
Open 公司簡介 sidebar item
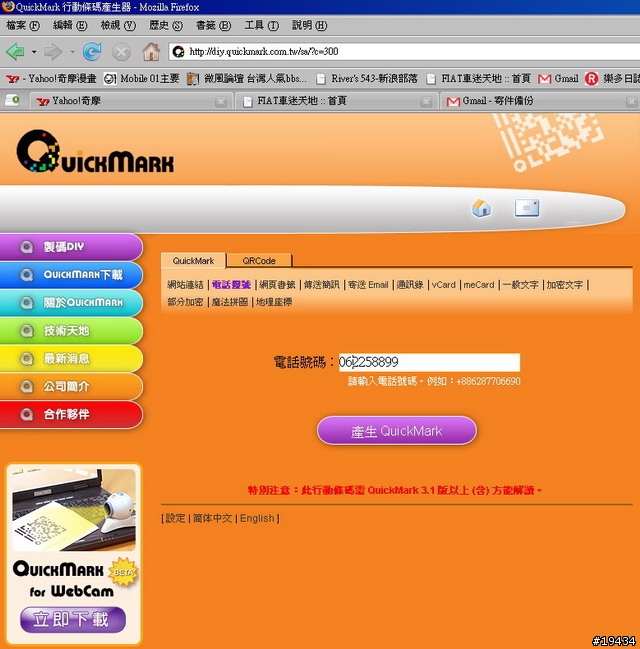tap(71, 386)
